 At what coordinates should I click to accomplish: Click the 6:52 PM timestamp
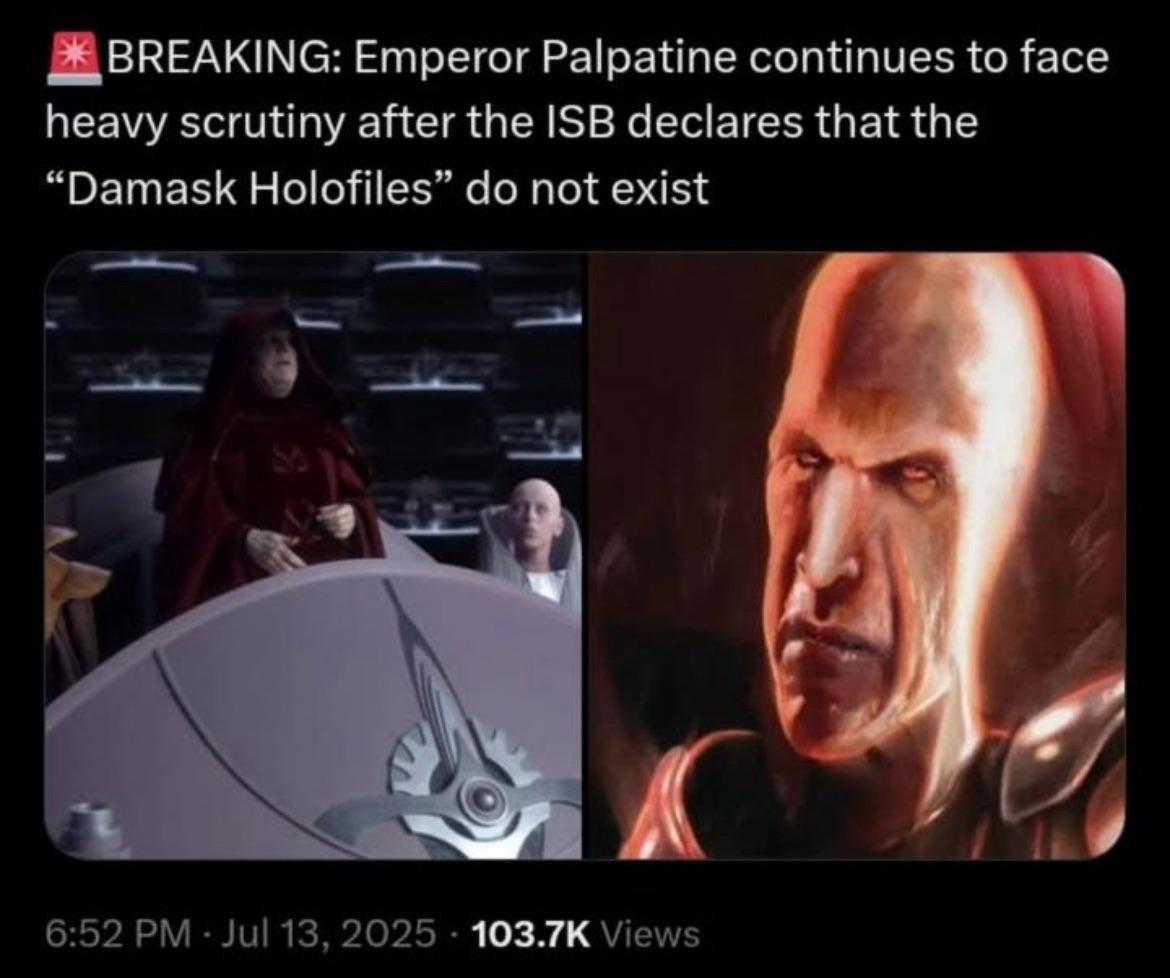(117, 932)
